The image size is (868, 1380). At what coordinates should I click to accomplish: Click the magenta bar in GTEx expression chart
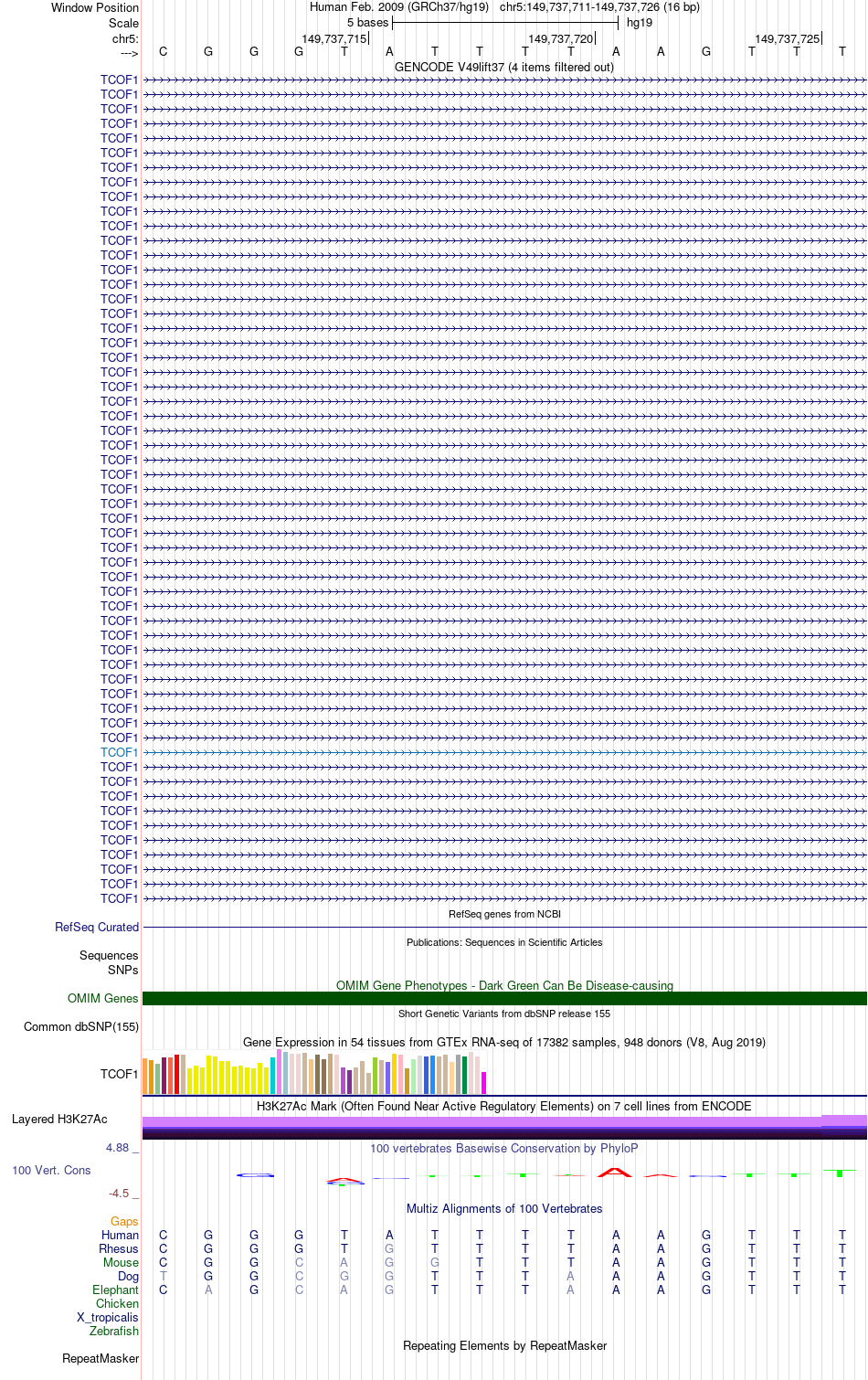(x=483, y=1083)
